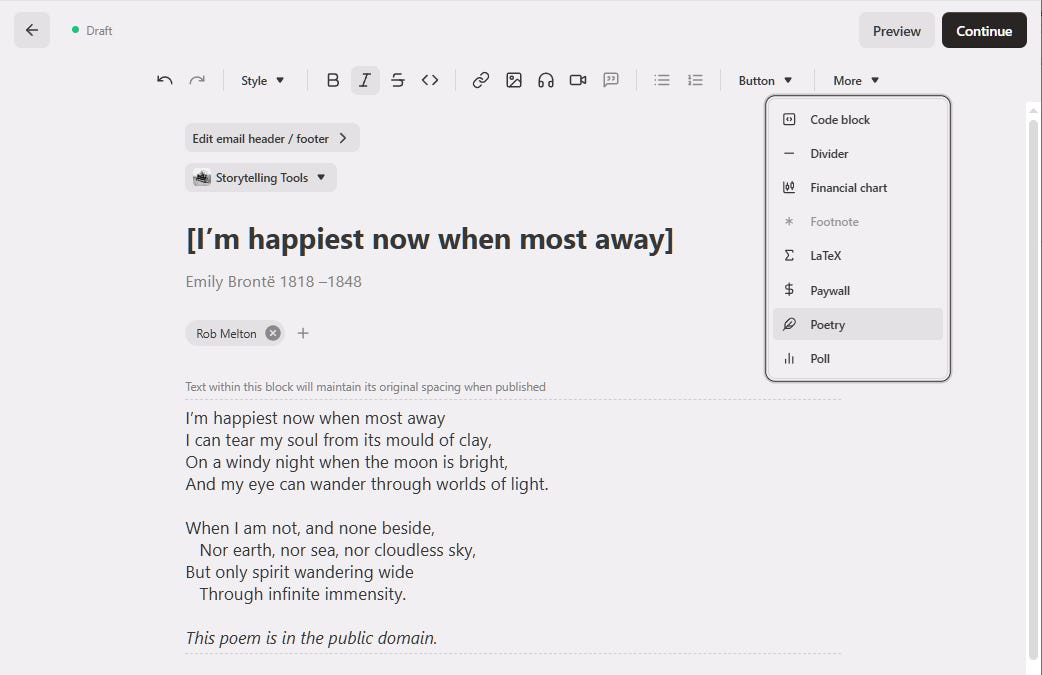Click the Footnote menu item
This screenshot has width=1042, height=675.
click(857, 222)
